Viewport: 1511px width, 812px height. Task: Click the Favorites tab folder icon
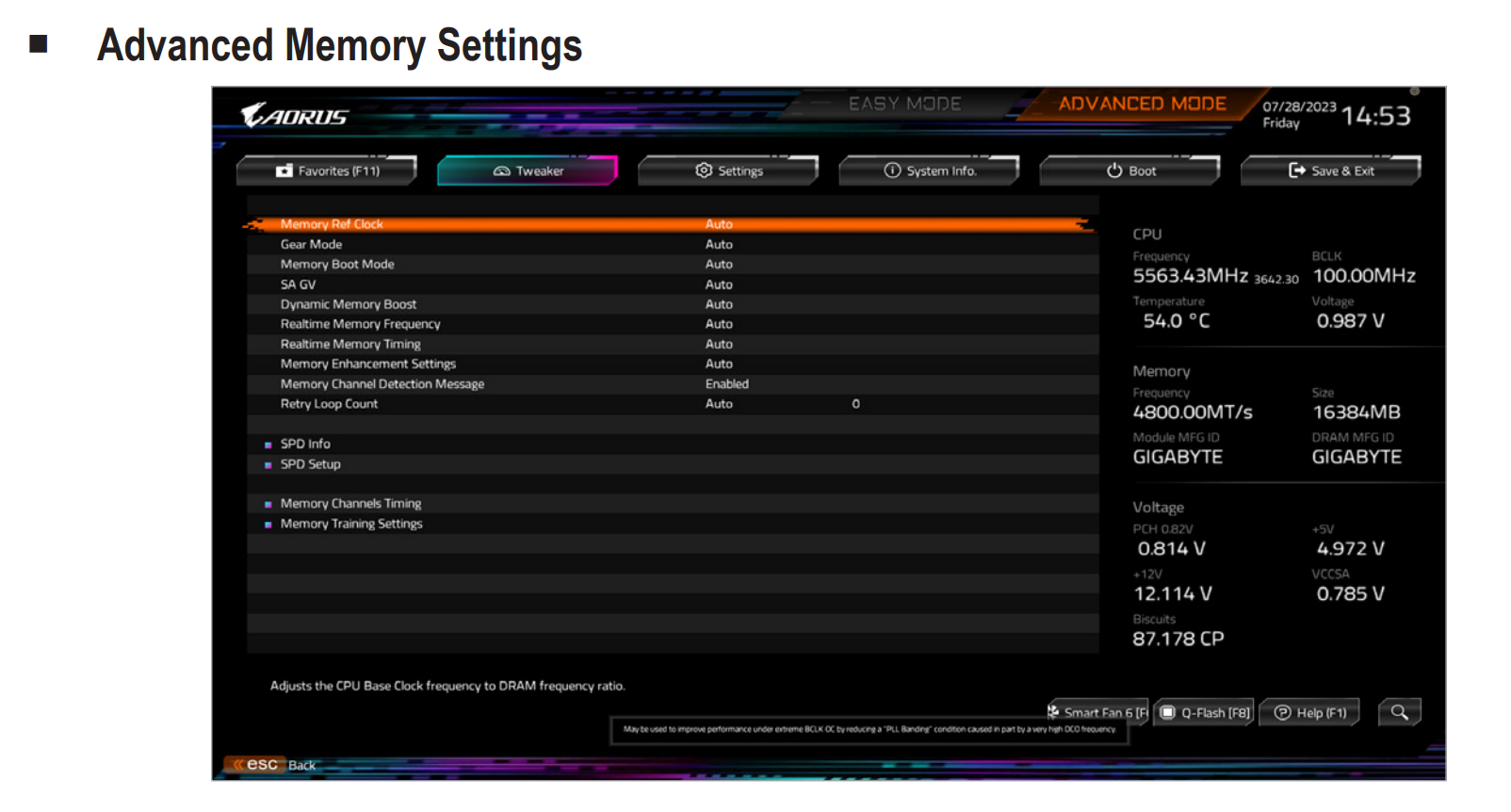pyautogui.click(x=284, y=171)
